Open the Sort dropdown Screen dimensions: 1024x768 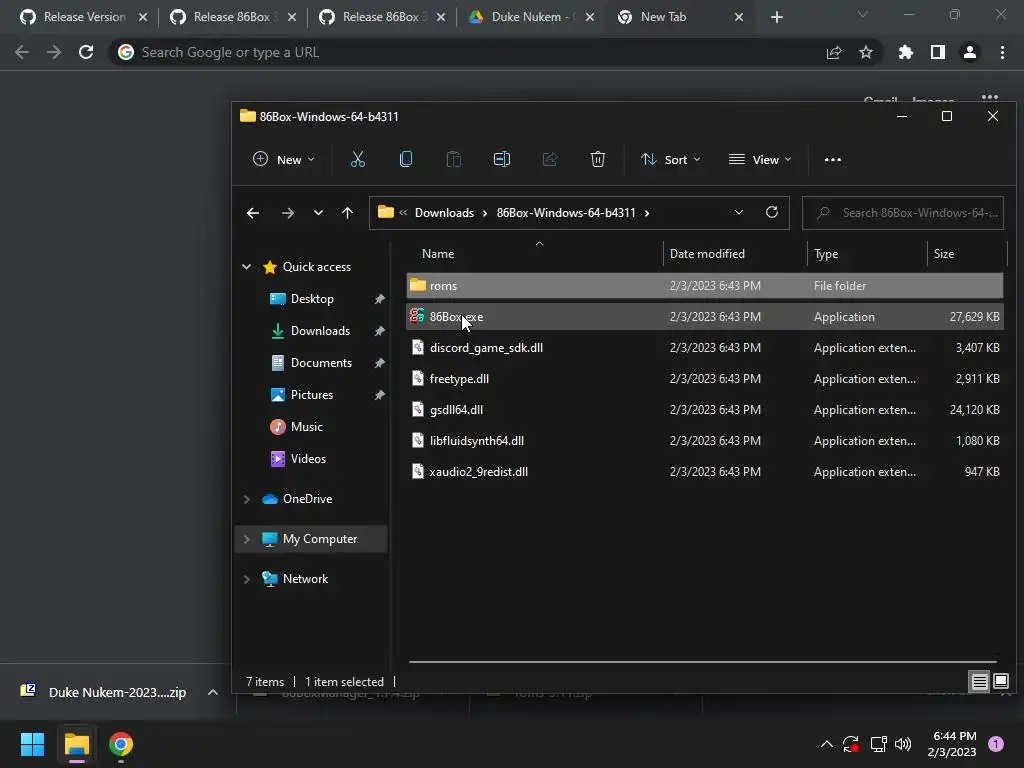pyautogui.click(x=670, y=159)
